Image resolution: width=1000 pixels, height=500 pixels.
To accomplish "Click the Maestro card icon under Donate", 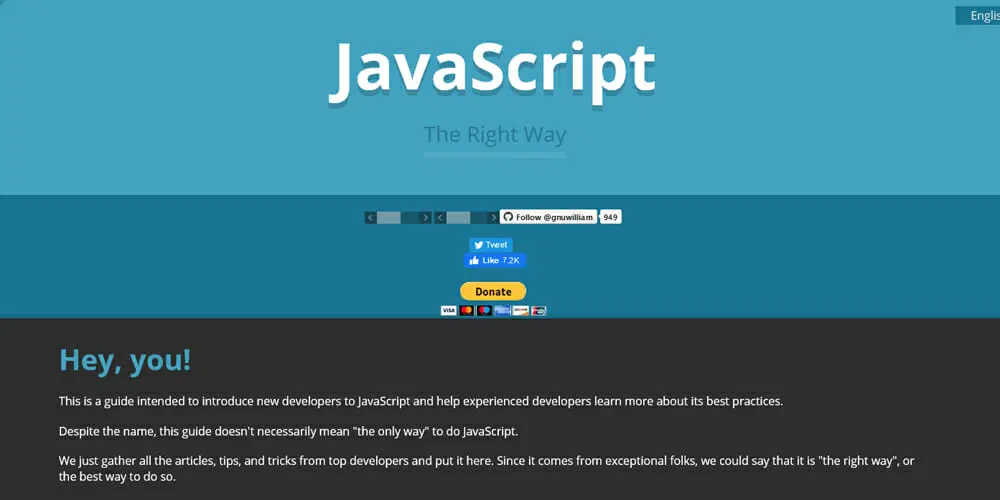I will 485,311.
